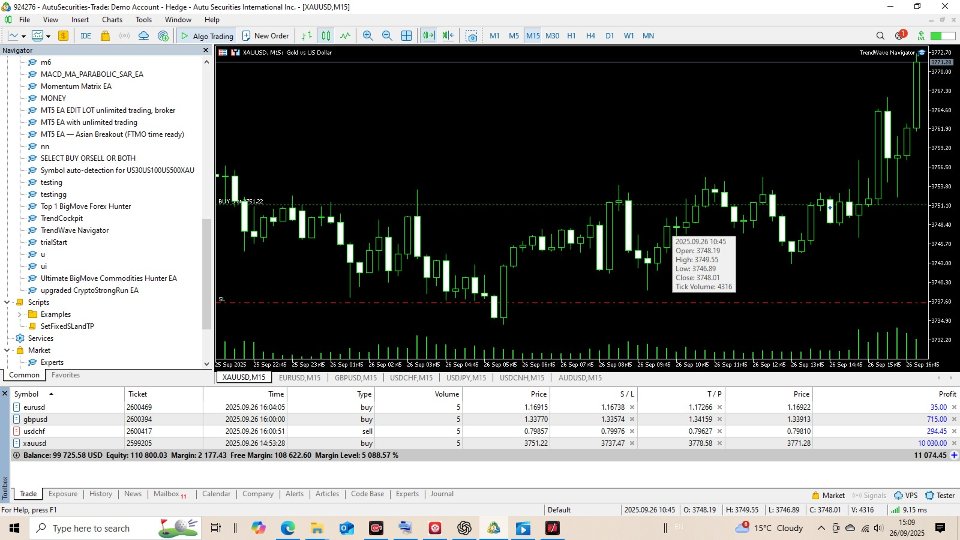Open the Charts menu
This screenshot has height=540, width=960.
point(112,20)
